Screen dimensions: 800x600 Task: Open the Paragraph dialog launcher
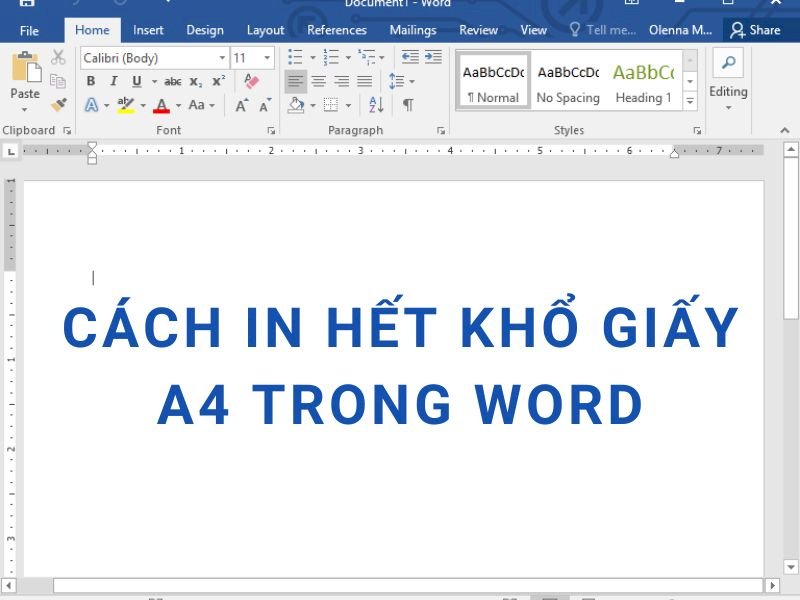441,131
